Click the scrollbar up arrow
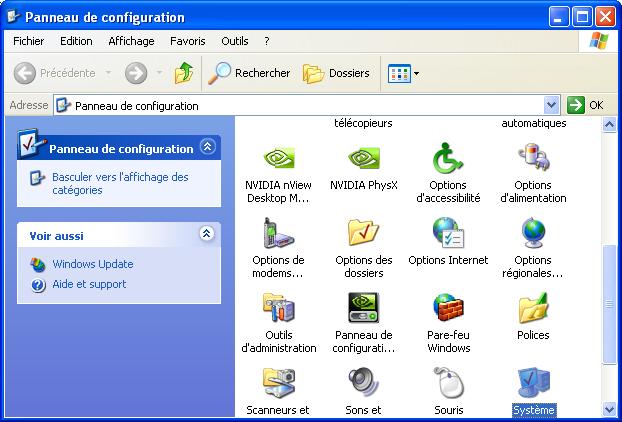 click(x=609, y=125)
